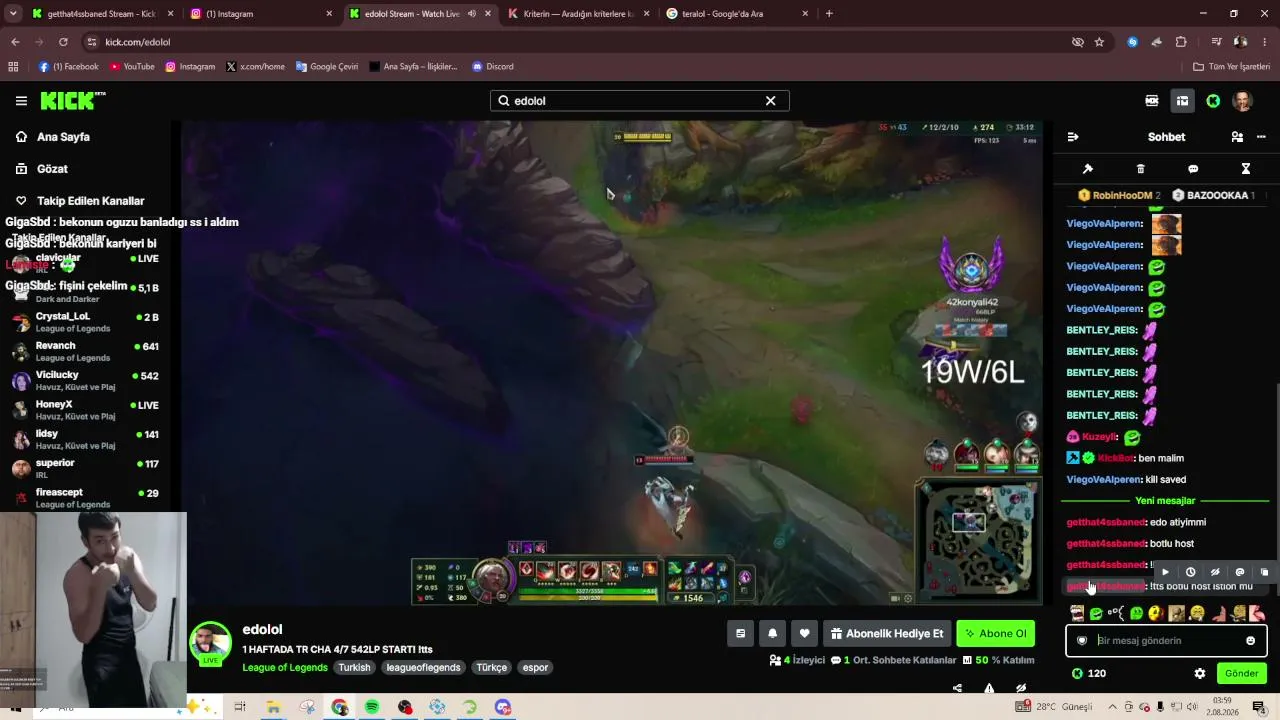Go to Ana Sayfa in sidebar
This screenshot has height=720, width=1280.
pyautogui.click(x=63, y=137)
